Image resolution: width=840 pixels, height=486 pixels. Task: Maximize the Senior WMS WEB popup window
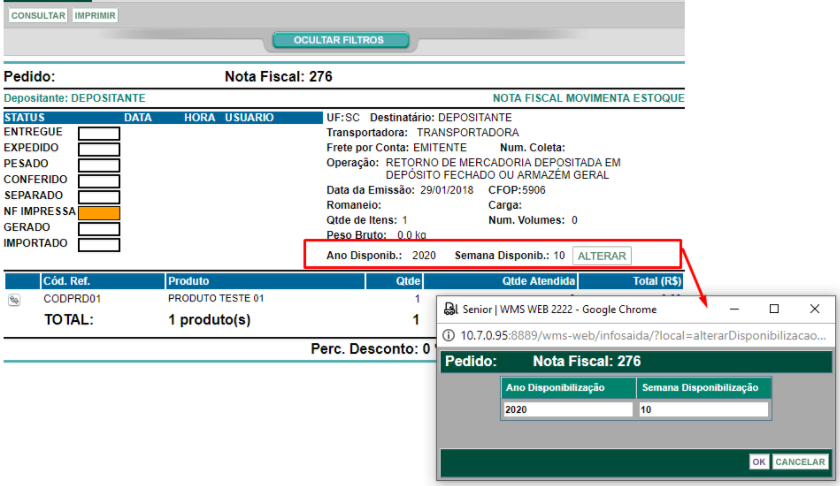pyautogui.click(x=774, y=309)
